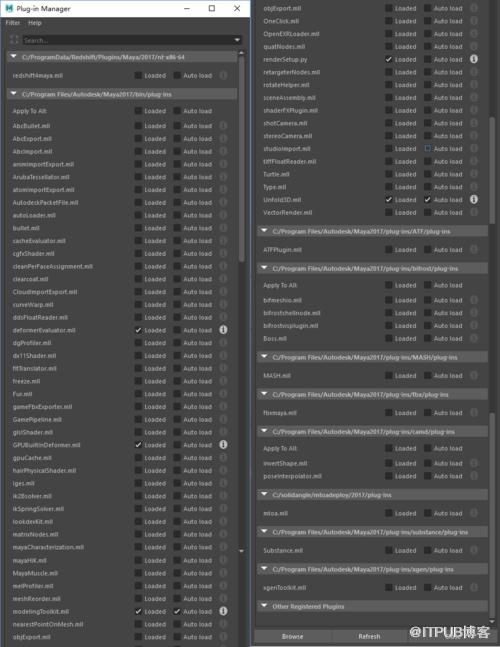Click info icon for objExport.mll in right panel
The width and height of the screenshot is (500, 647).
tap(474, 8)
